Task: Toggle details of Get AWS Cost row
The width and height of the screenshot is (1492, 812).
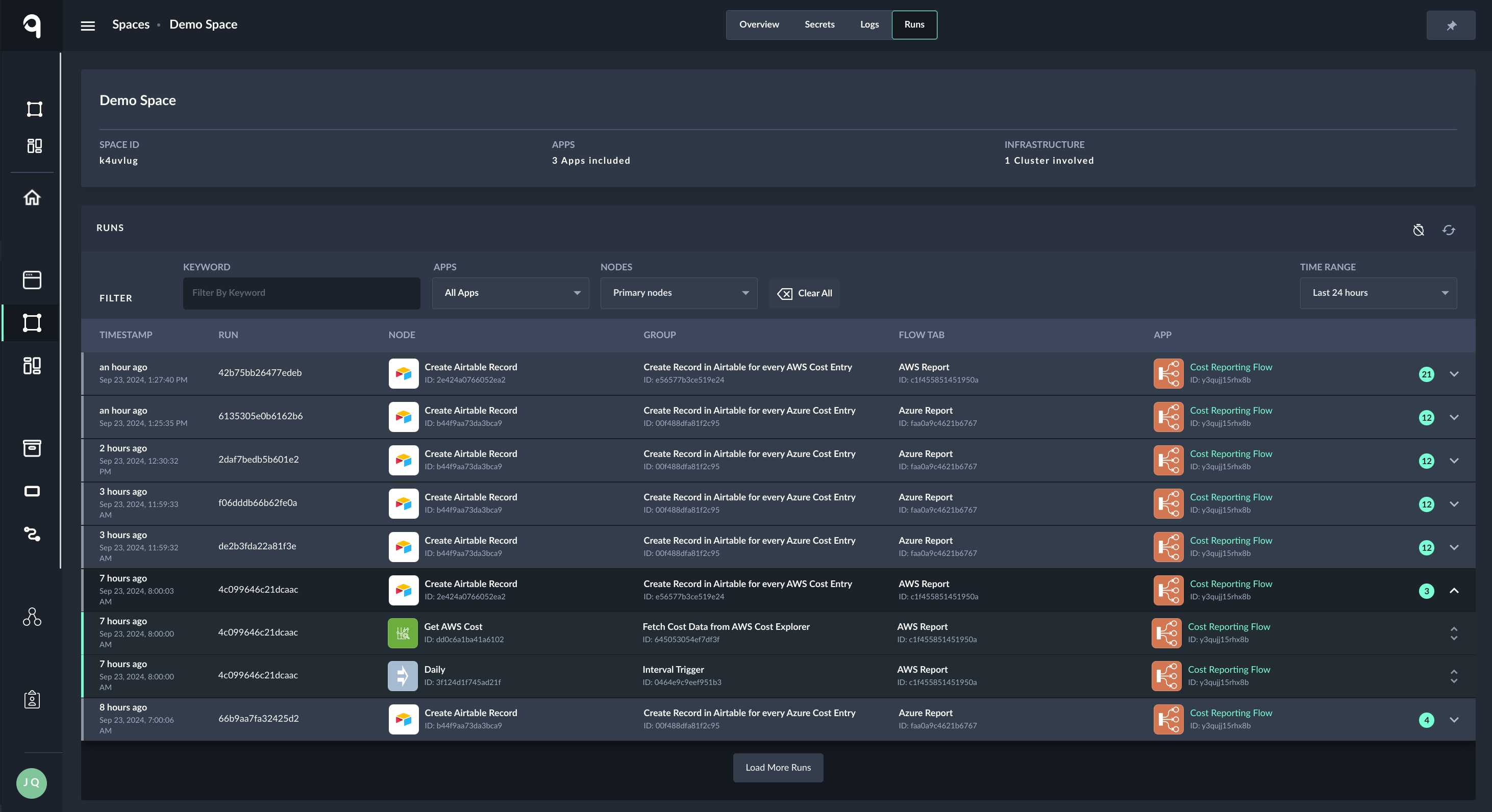Action: point(1453,633)
